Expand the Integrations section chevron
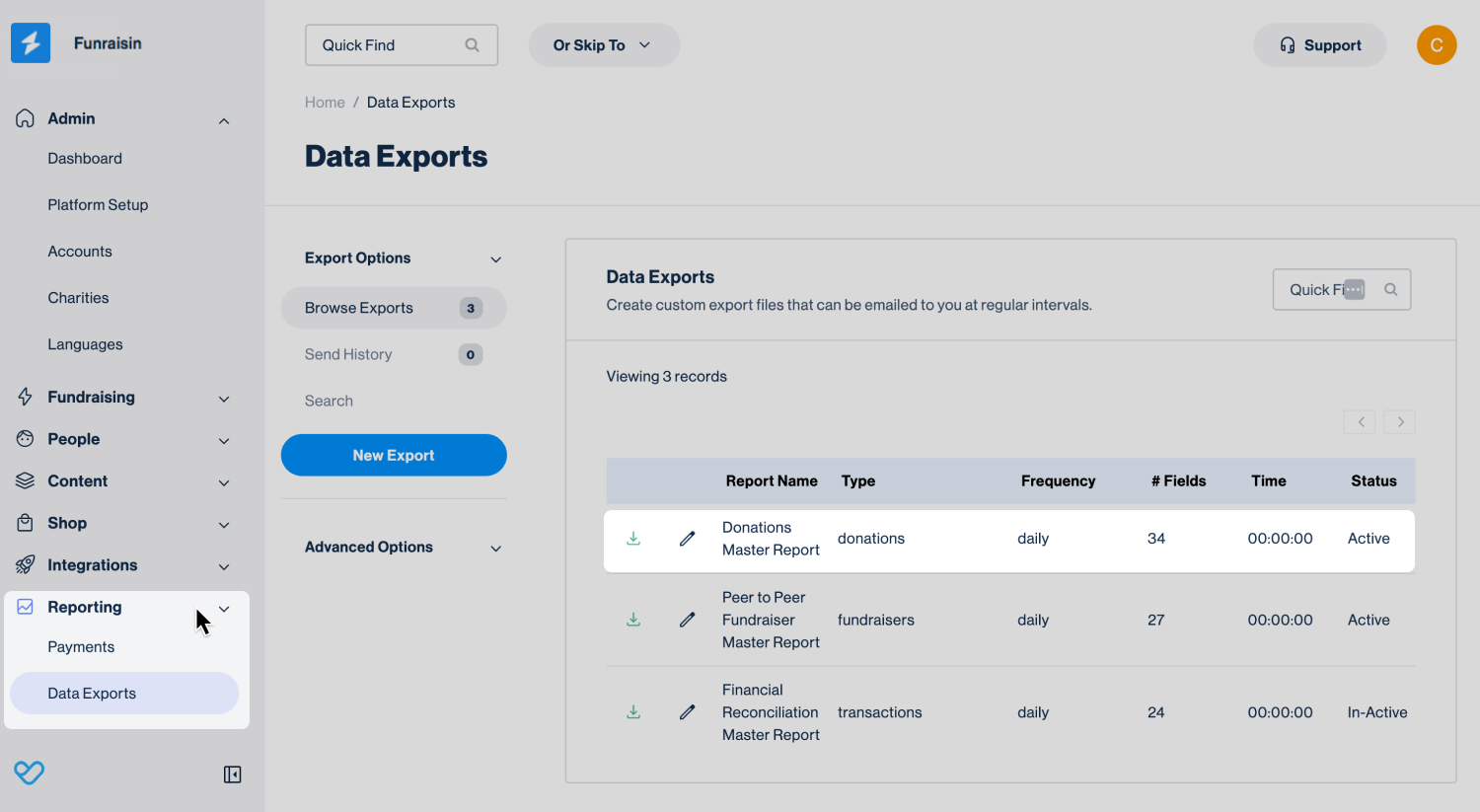This screenshot has height=812, width=1480. pyautogui.click(x=224, y=567)
